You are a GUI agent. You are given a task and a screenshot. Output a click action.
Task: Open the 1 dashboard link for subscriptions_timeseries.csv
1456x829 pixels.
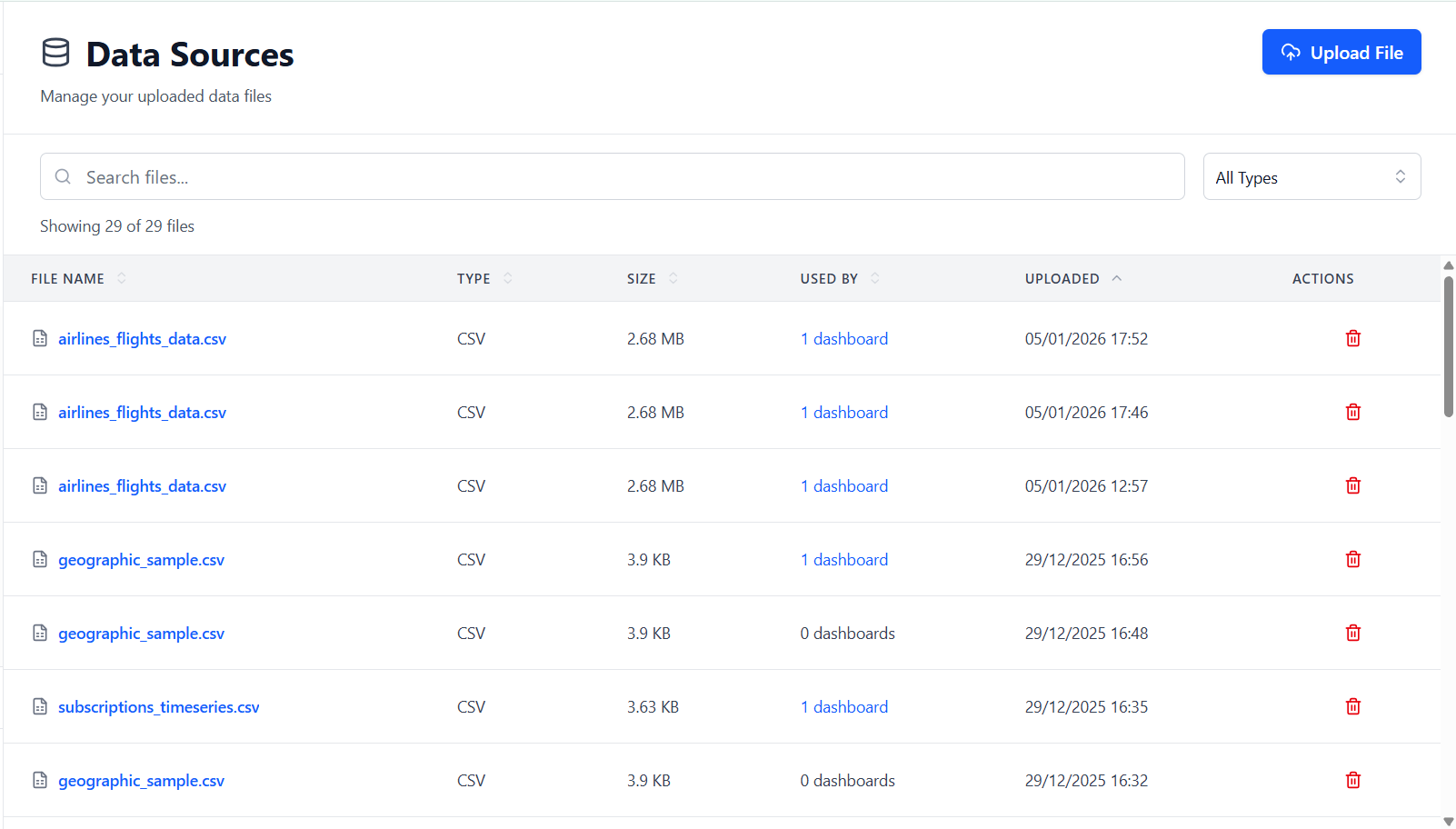coord(843,707)
